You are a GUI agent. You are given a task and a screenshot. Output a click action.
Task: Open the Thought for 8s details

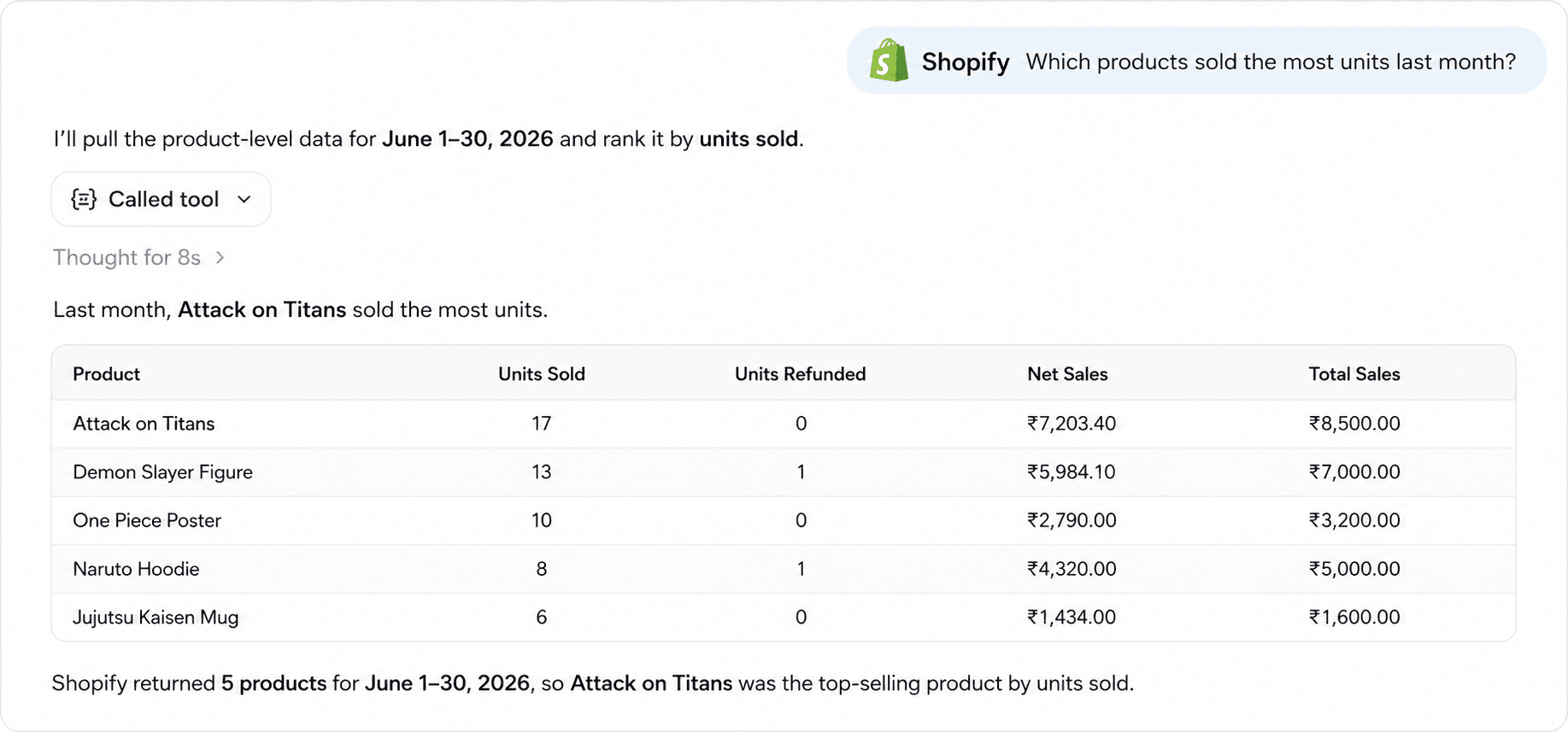point(126,257)
